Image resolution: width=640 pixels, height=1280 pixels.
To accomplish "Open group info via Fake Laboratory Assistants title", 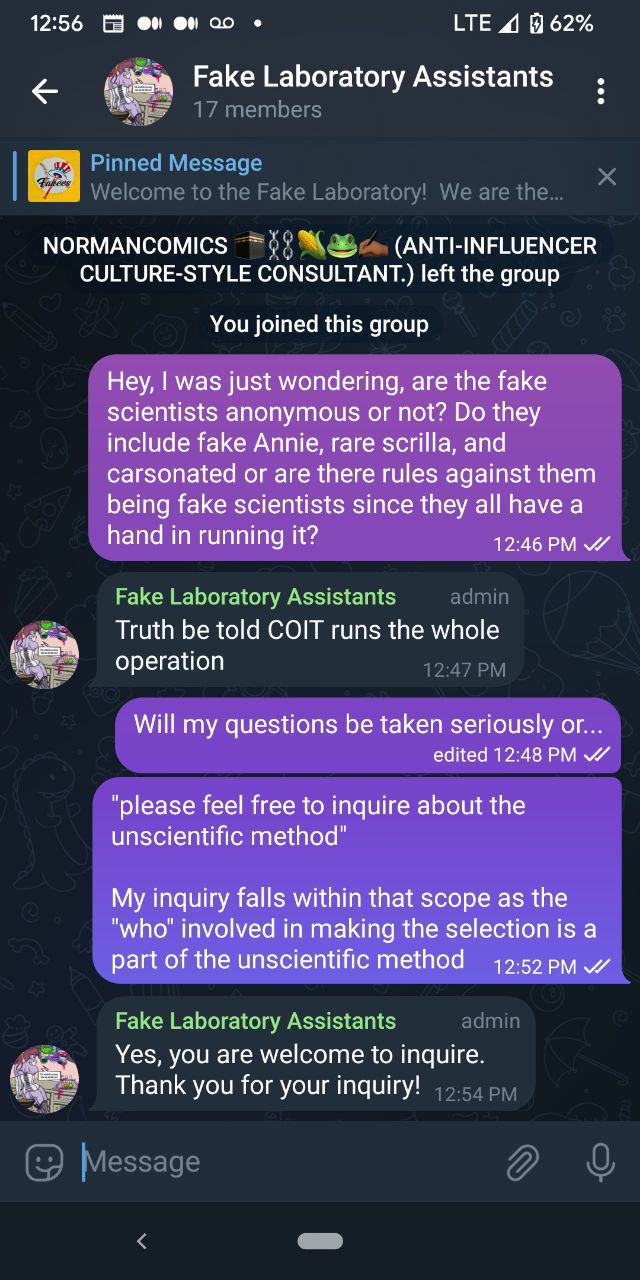I will click(372, 77).
